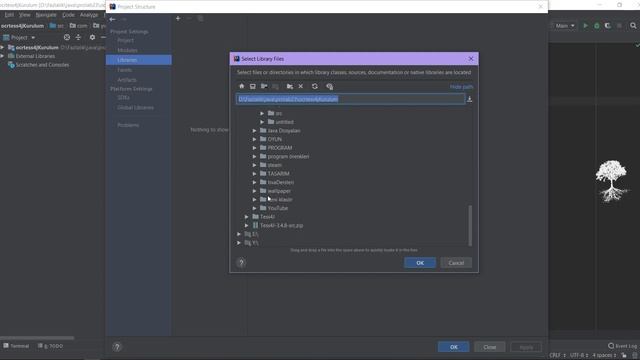The width and height of the screenshot is (640, 360).
Task: Expand the Java Dosyaları folder
Action: tap(254, 131)
